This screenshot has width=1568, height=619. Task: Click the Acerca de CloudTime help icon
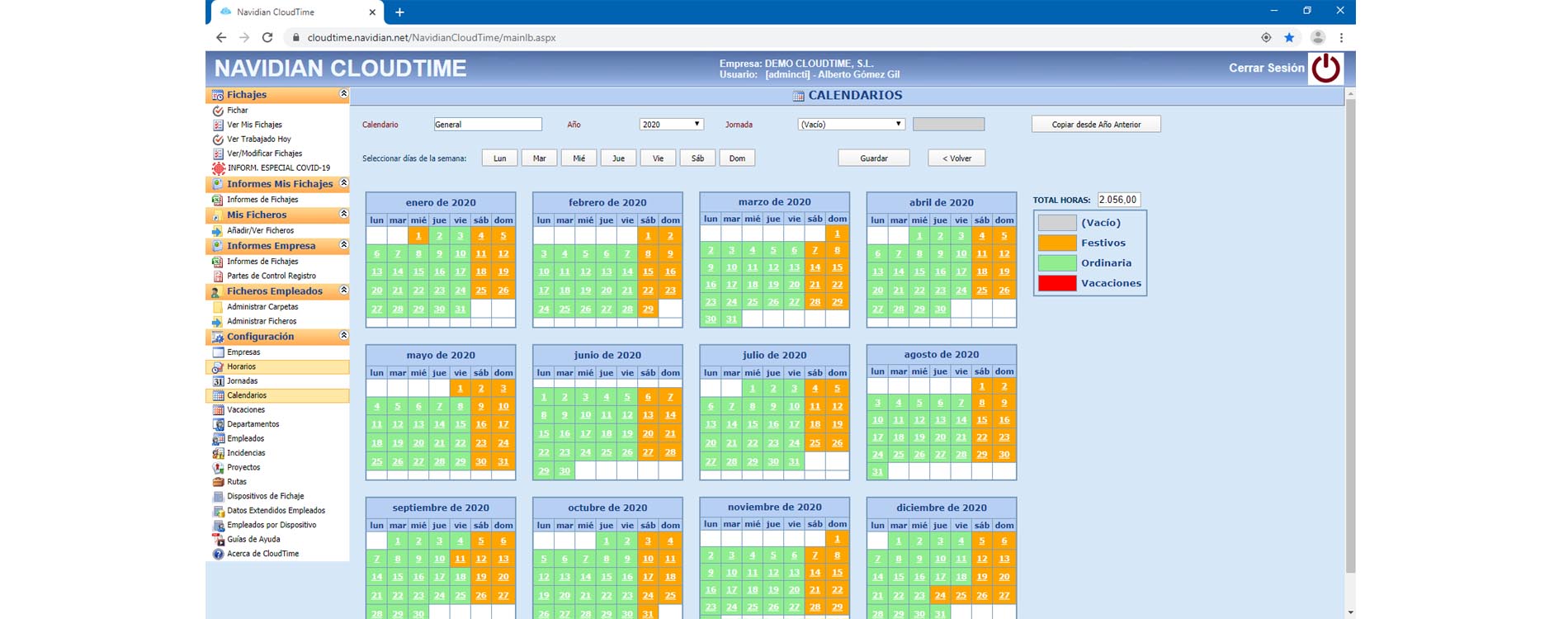coord(218,555)
